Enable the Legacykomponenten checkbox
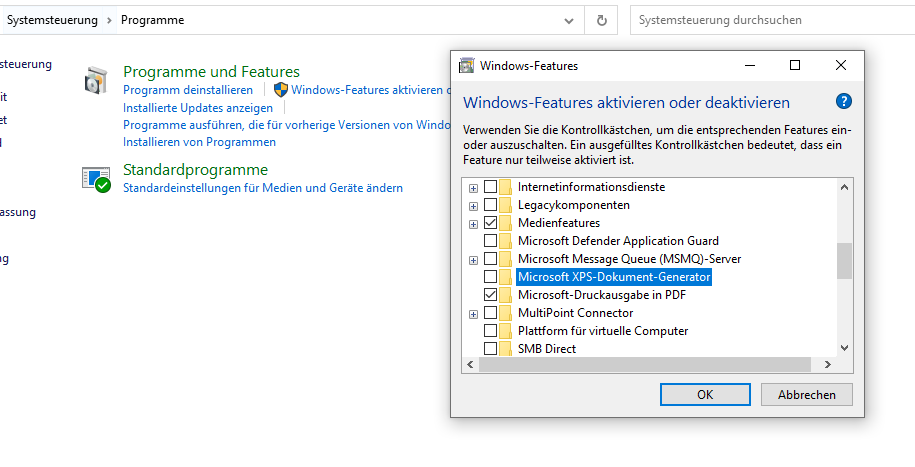Viewport: 915px width, 467px height. (x=490, y=205)
